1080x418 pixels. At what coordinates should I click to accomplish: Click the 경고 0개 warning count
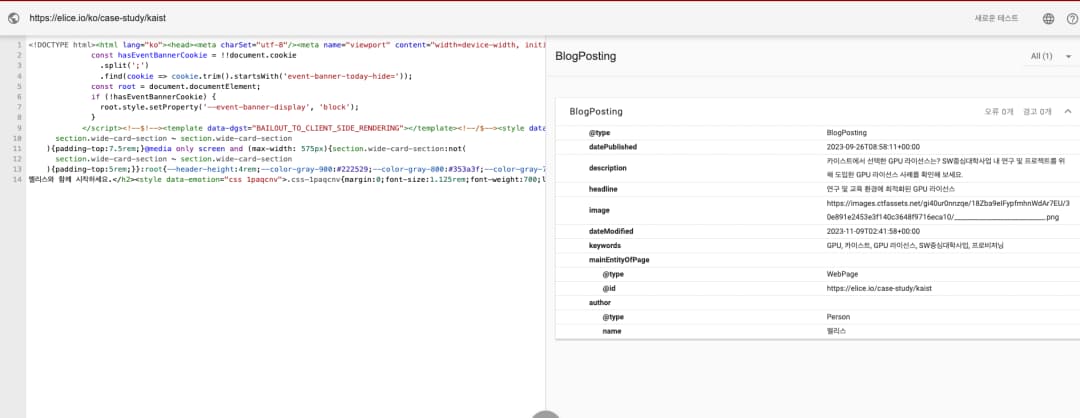pyautogui.click(x=1037, y=111)
